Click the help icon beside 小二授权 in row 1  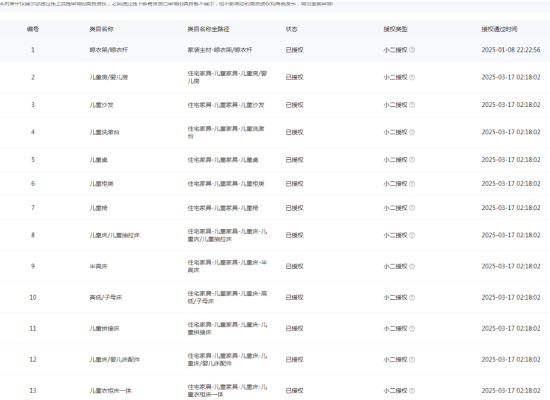pyautogui.click(x=412, y=50)
